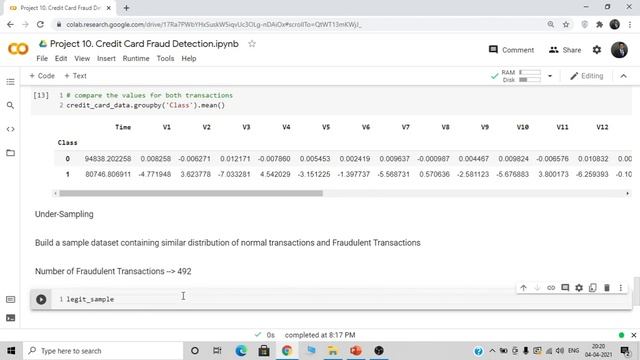The width and height of the screenshot is (640, 360).
Task: Open the Tools menu
Action: [165, 58]
